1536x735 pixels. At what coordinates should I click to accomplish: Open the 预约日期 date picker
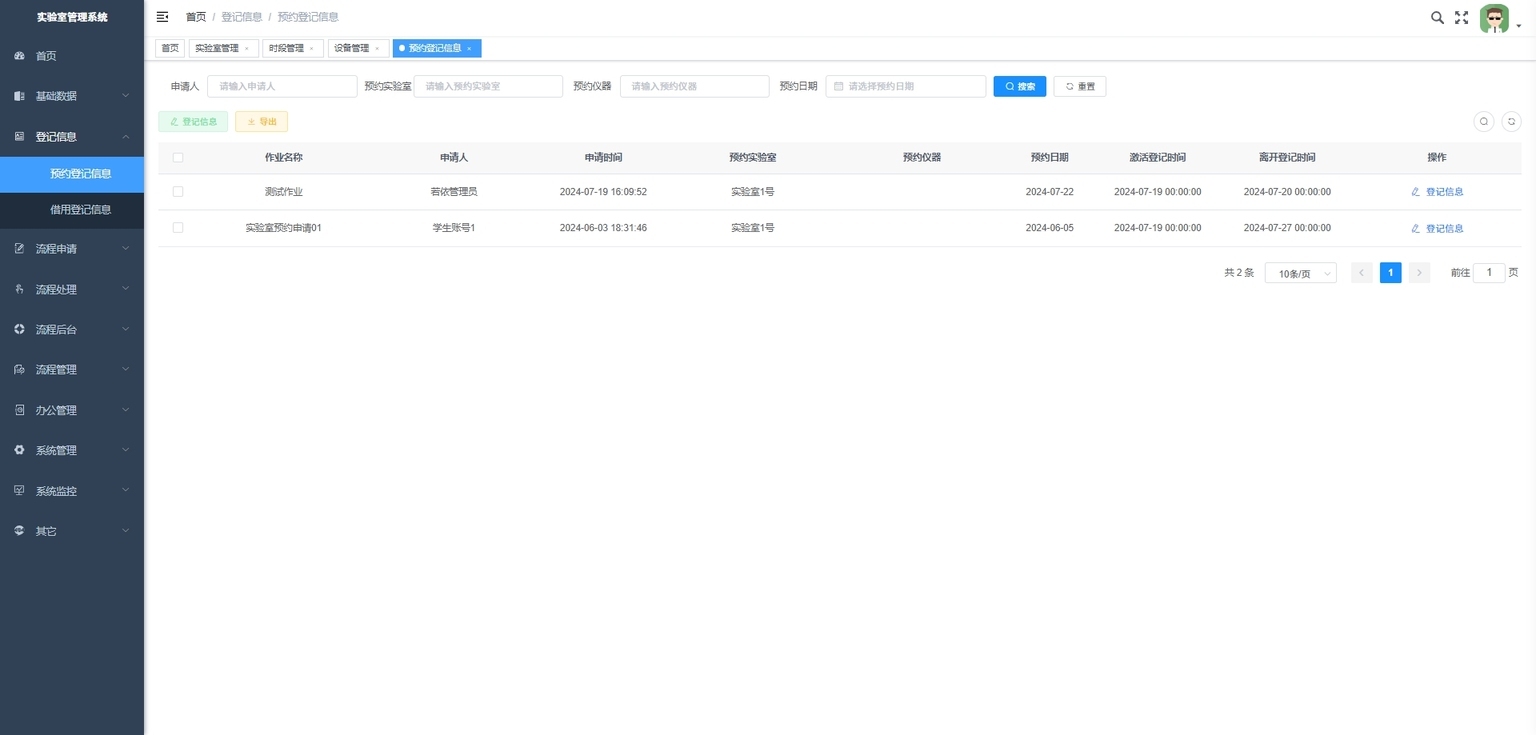(906, 86)
